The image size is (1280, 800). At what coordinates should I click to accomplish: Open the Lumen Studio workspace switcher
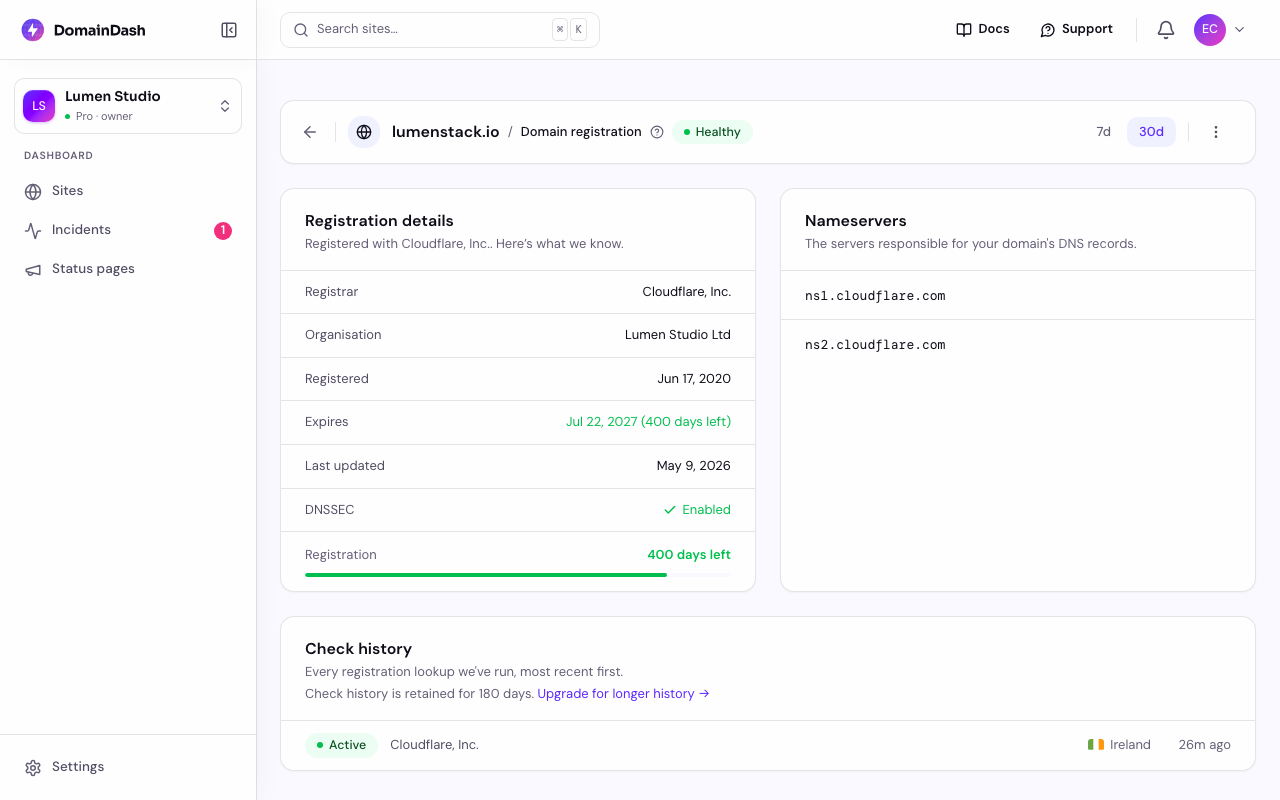pyautogui.click(x=128, y=106)
